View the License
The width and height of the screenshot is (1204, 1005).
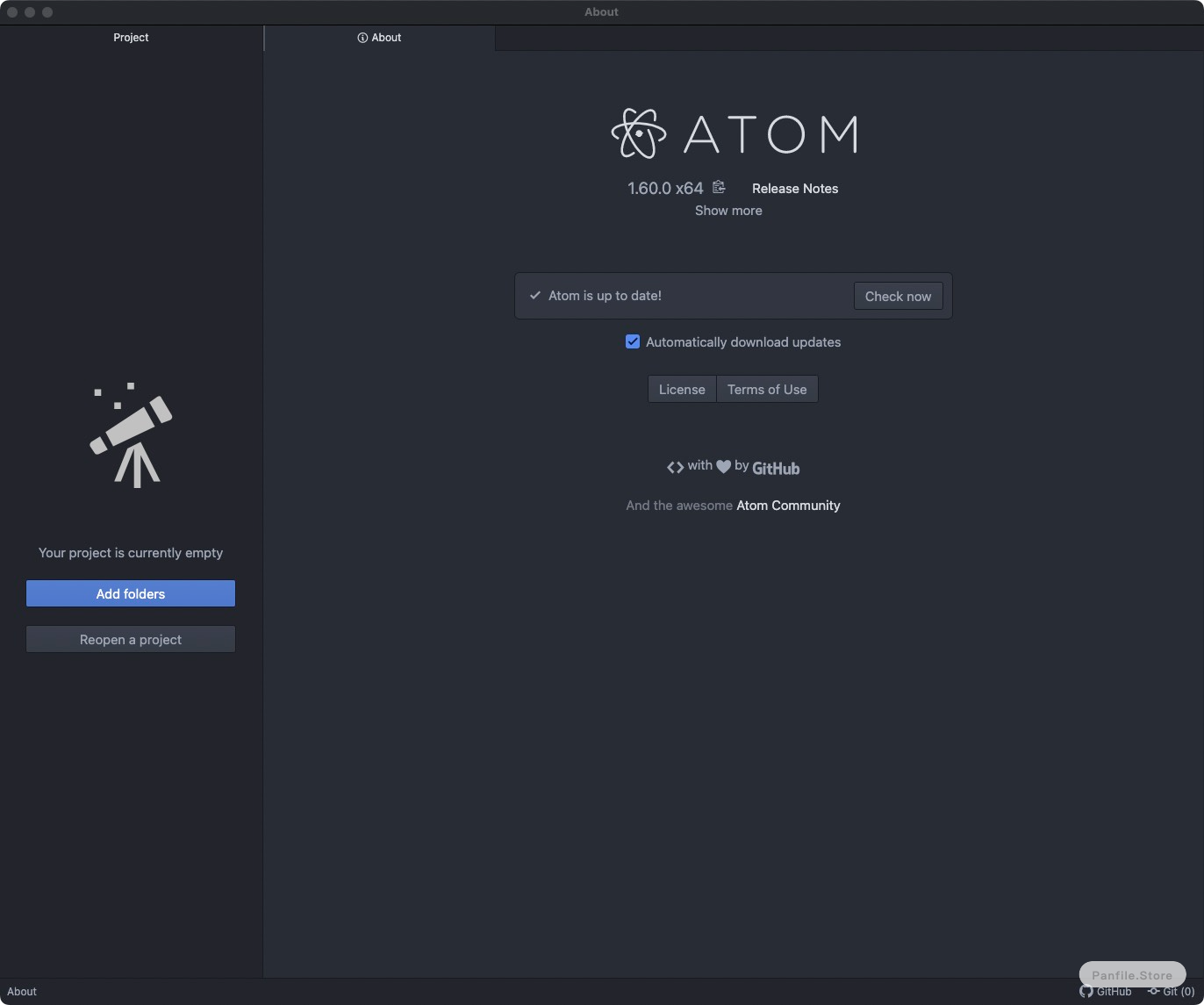coord(682,389)
